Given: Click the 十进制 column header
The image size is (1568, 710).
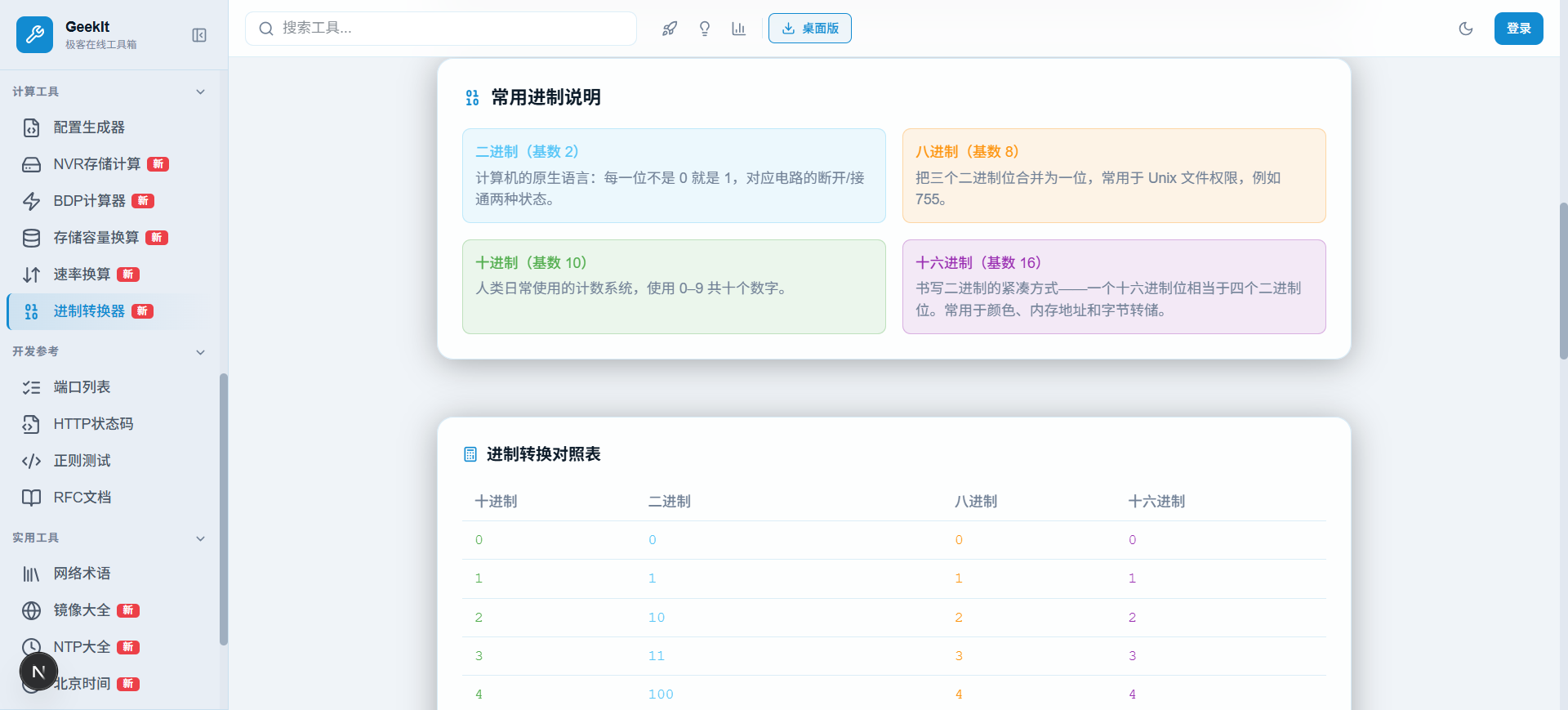Looking at the screenshot, I should (x=497, y=502).
